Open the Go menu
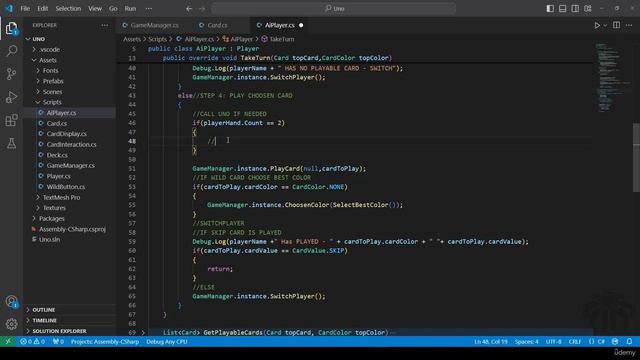Image resolution: width=640 pixels, height=360 pixels. 113,8
